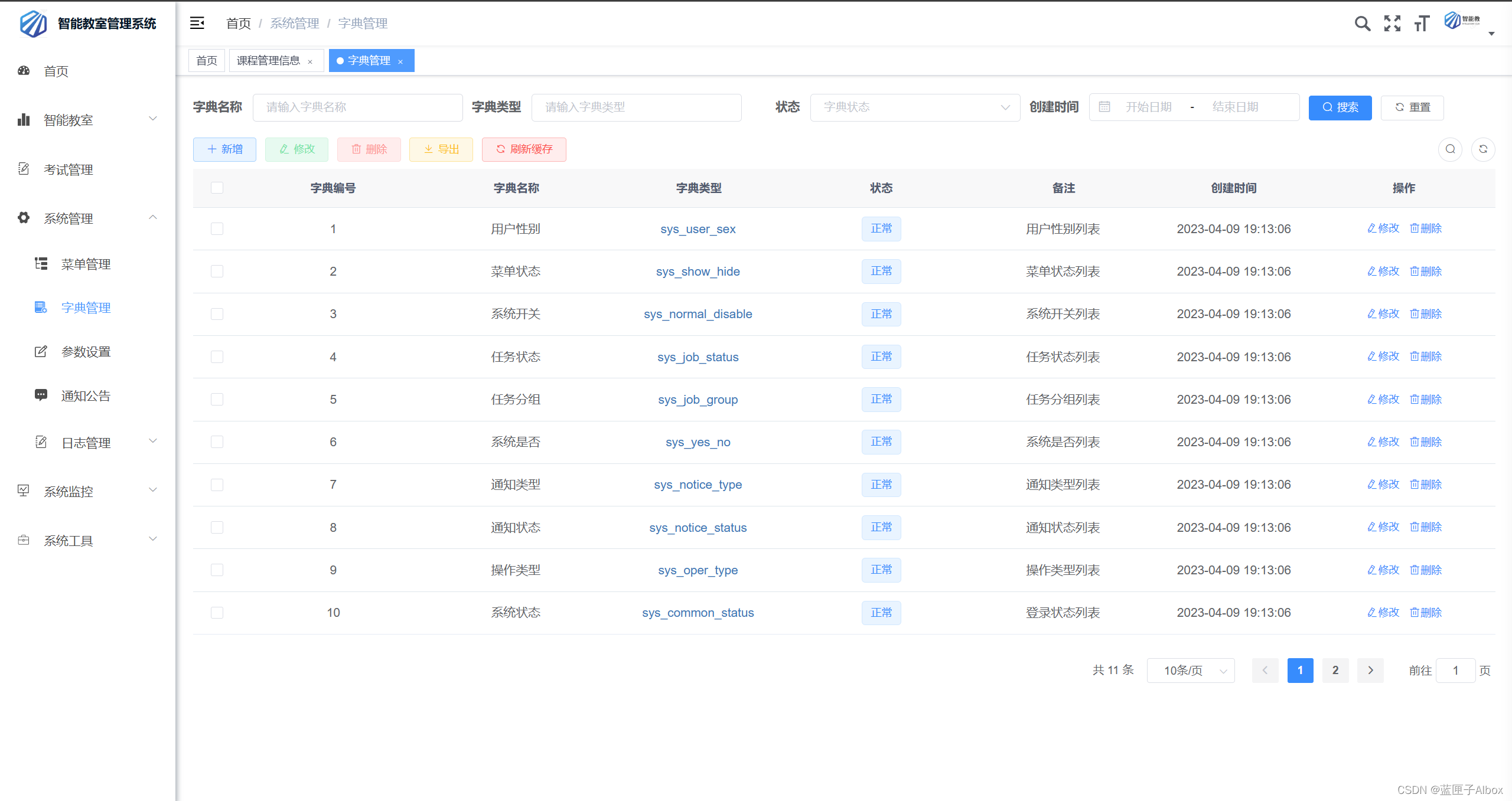Refresh table using round refresh icon
This screenshot has height=801, width=1512.
pyautogui.click(x=1482, y=149)
